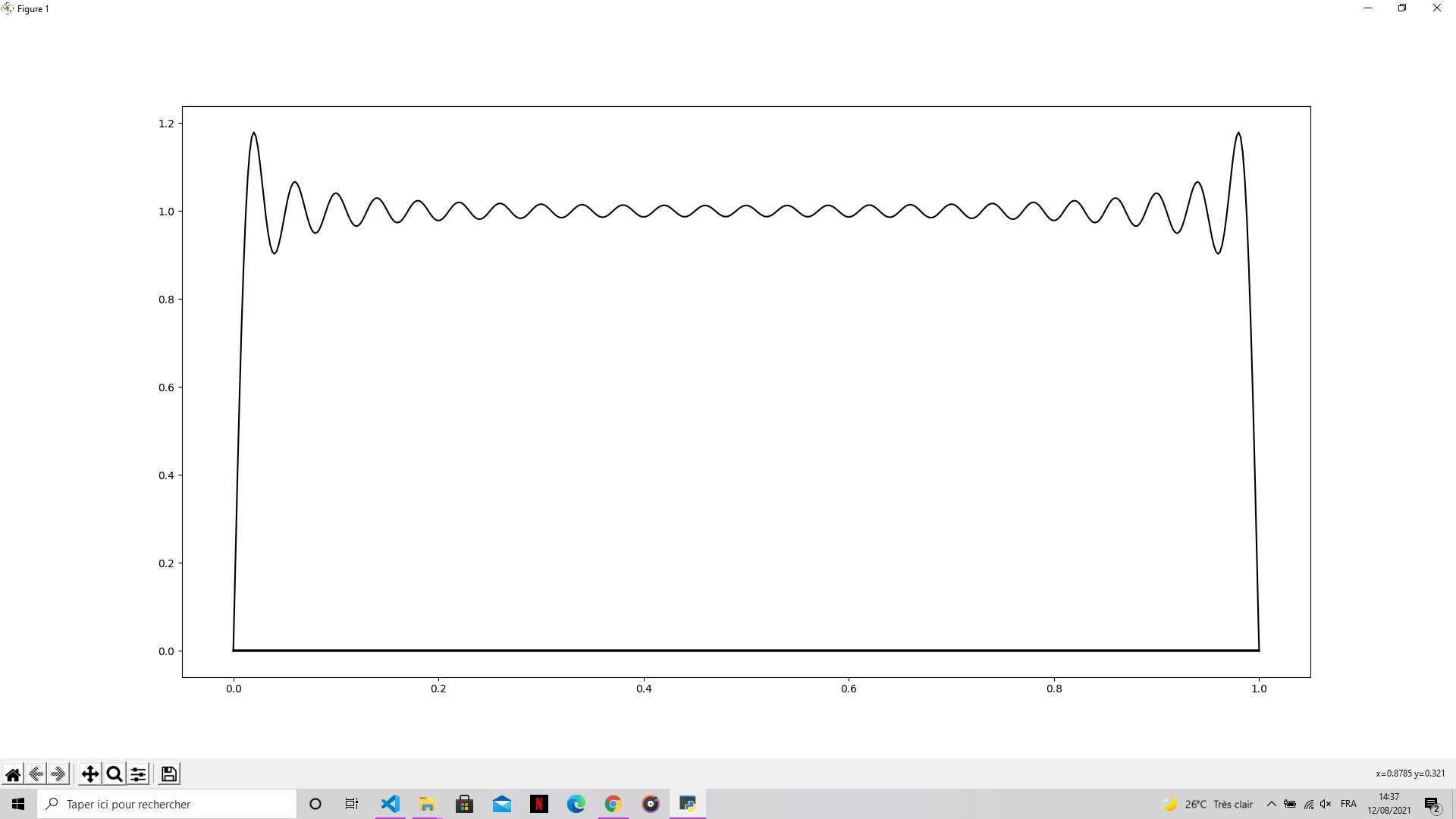
Task: Open Configure subplots settings
Action: tap(138, 774)
